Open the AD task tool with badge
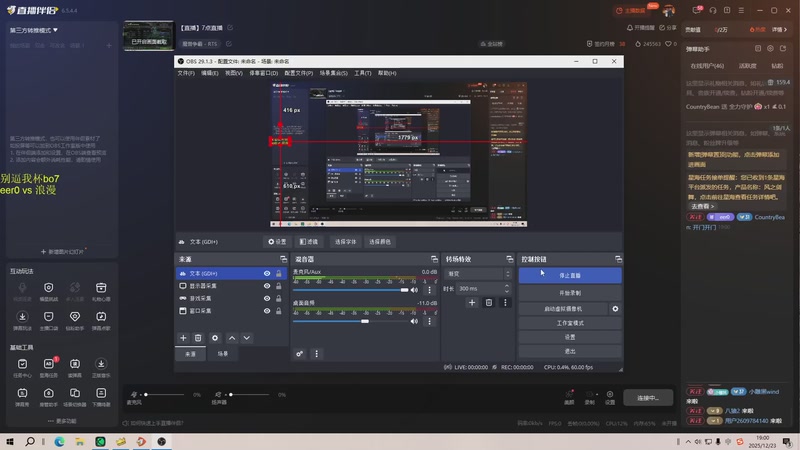 (49, 367)
